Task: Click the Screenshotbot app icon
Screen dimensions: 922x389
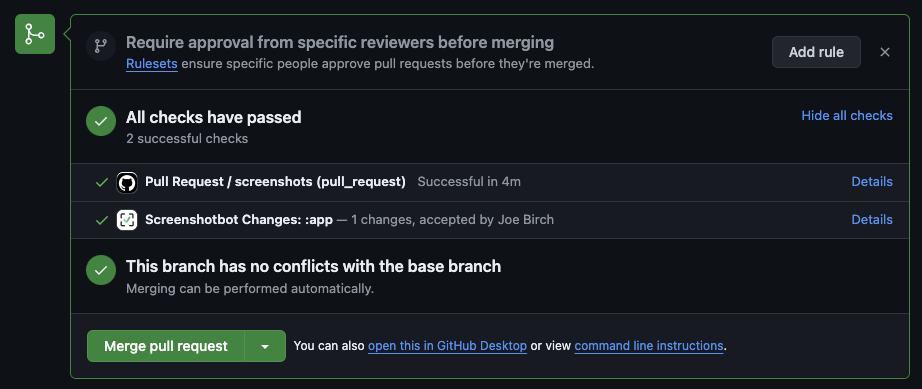Action: coord(127,220)
